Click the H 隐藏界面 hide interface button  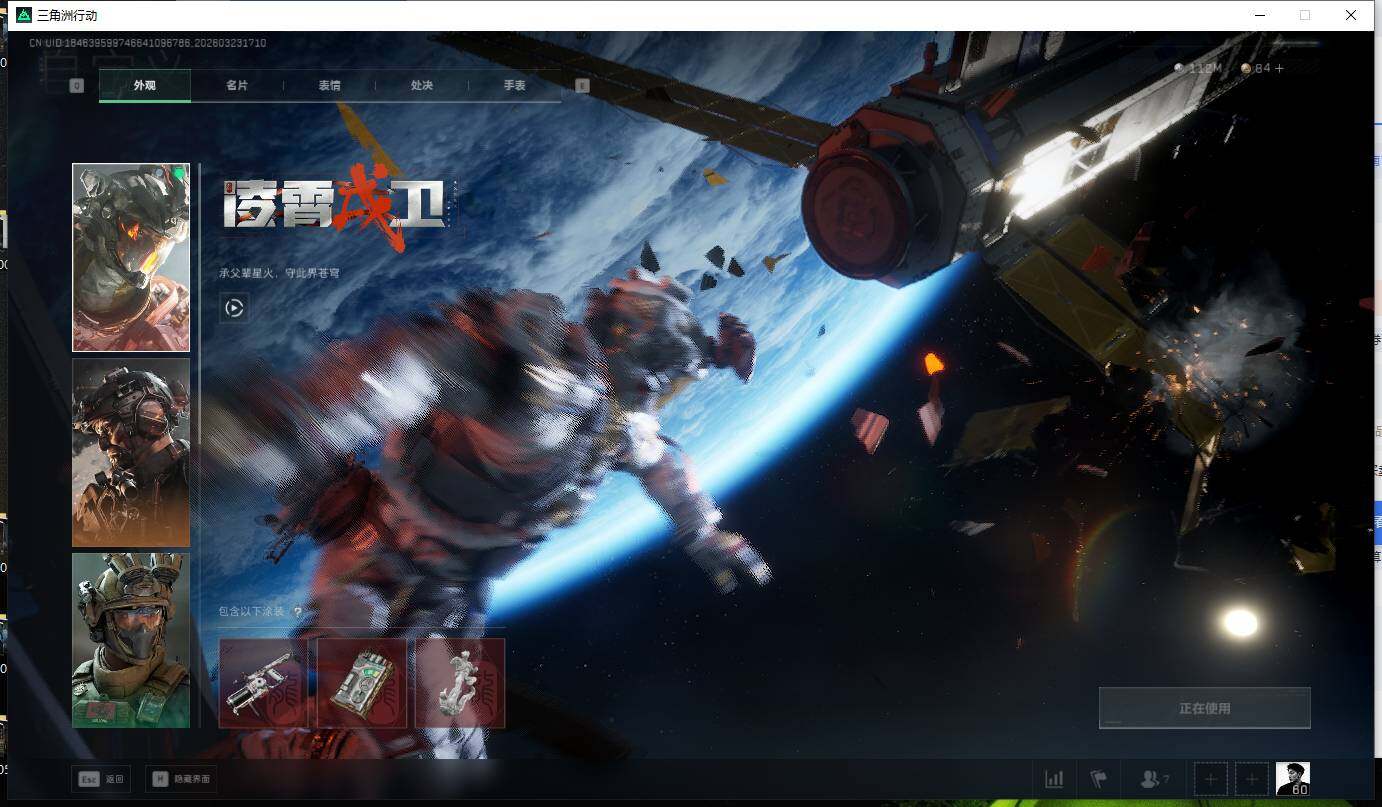[x=182, y=779]
